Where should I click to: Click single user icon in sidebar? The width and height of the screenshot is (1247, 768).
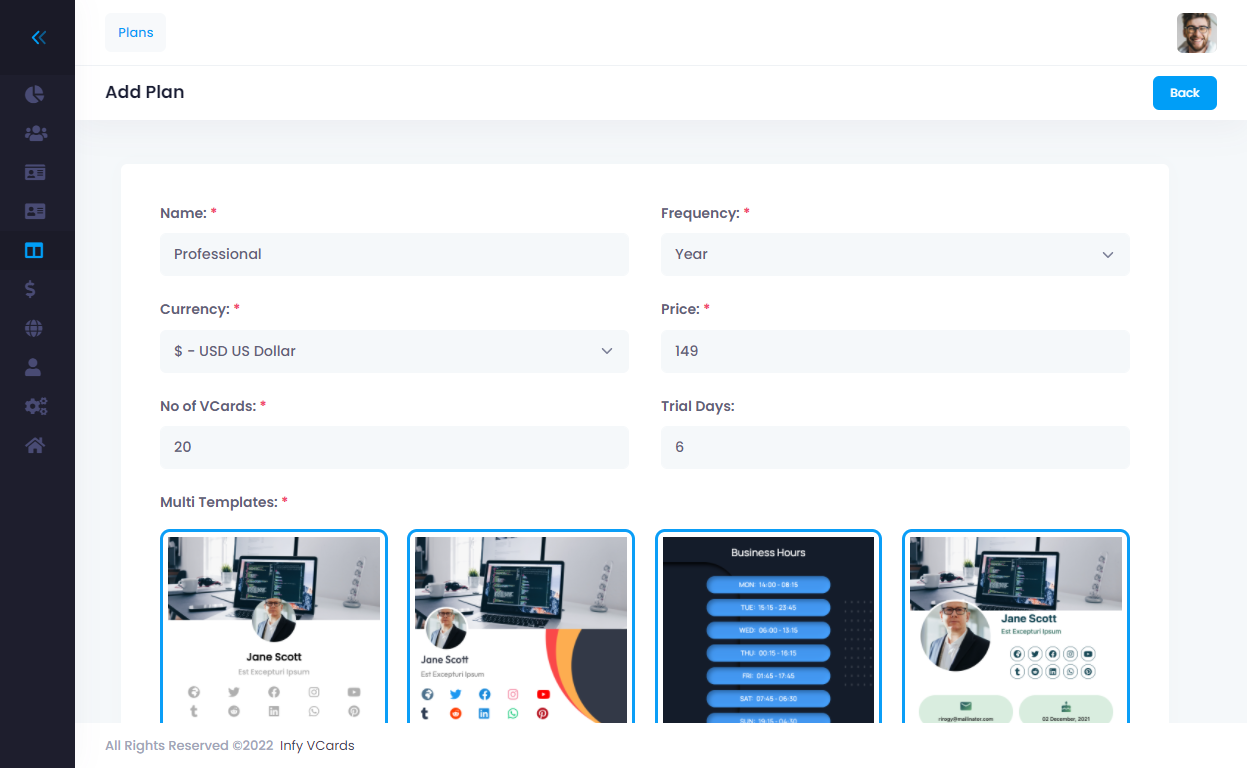[x=33, y=367]
